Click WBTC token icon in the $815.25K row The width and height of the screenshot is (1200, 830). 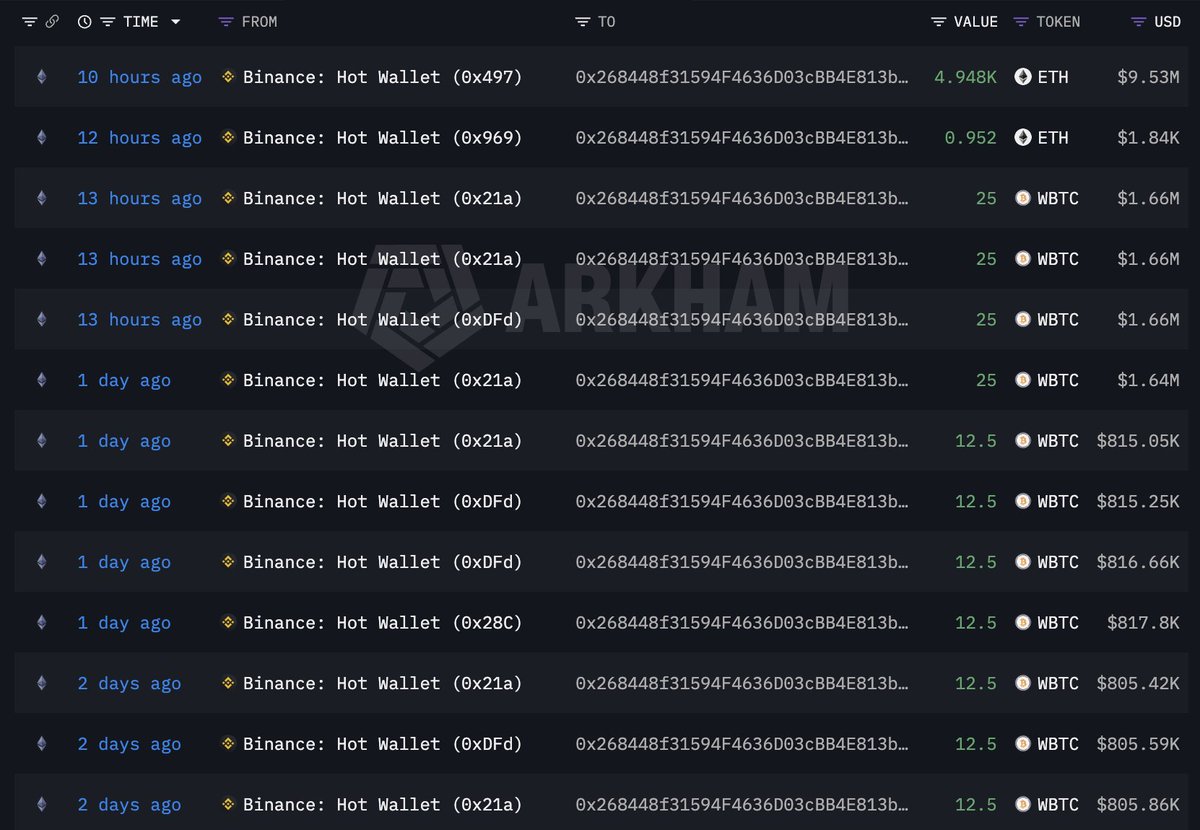[x=1023, y=501]
